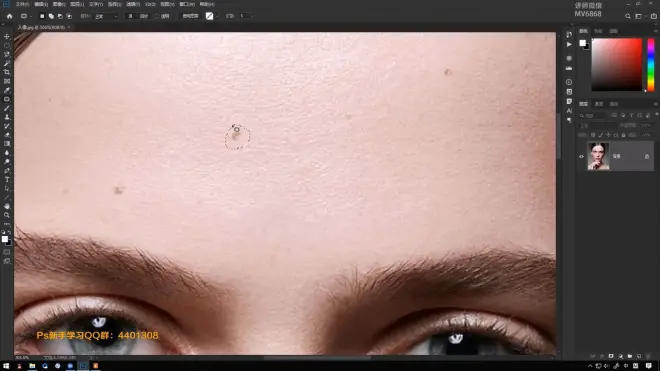This screenshot has height=371, width=660.
Task: Select the Magic Wand tool
Action: pos(7,63)
